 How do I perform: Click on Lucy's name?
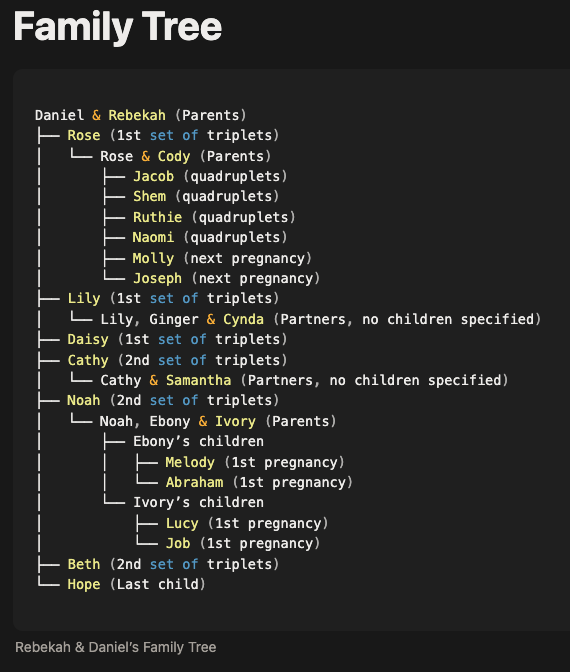click(182, 523)
